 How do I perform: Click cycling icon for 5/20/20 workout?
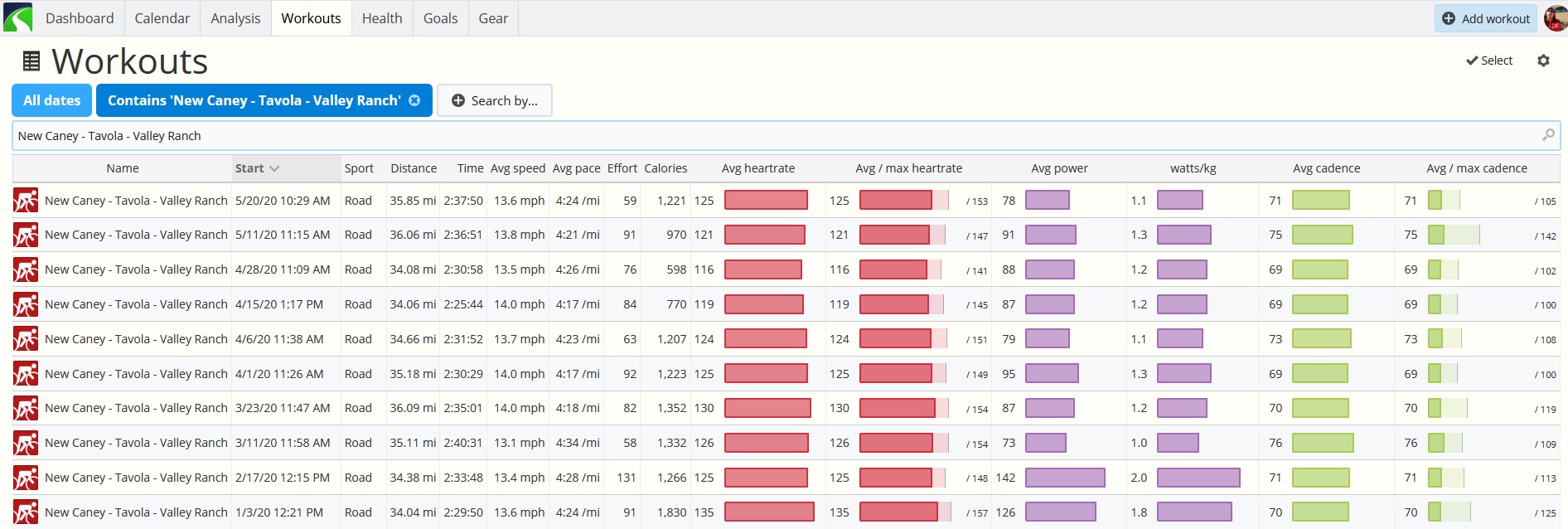point(26,201)
